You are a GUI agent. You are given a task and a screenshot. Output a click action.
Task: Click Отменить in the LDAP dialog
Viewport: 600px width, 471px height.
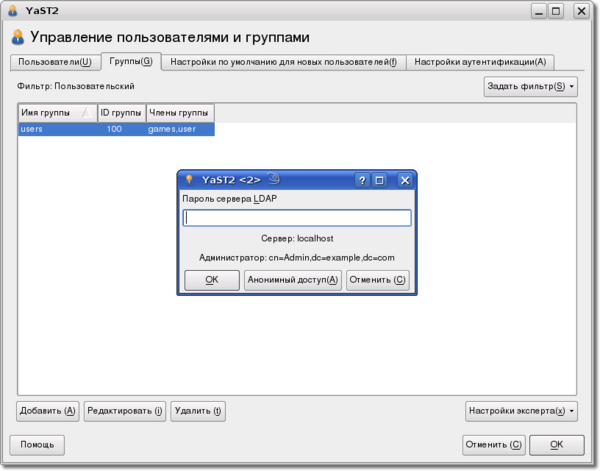[378, 280]
